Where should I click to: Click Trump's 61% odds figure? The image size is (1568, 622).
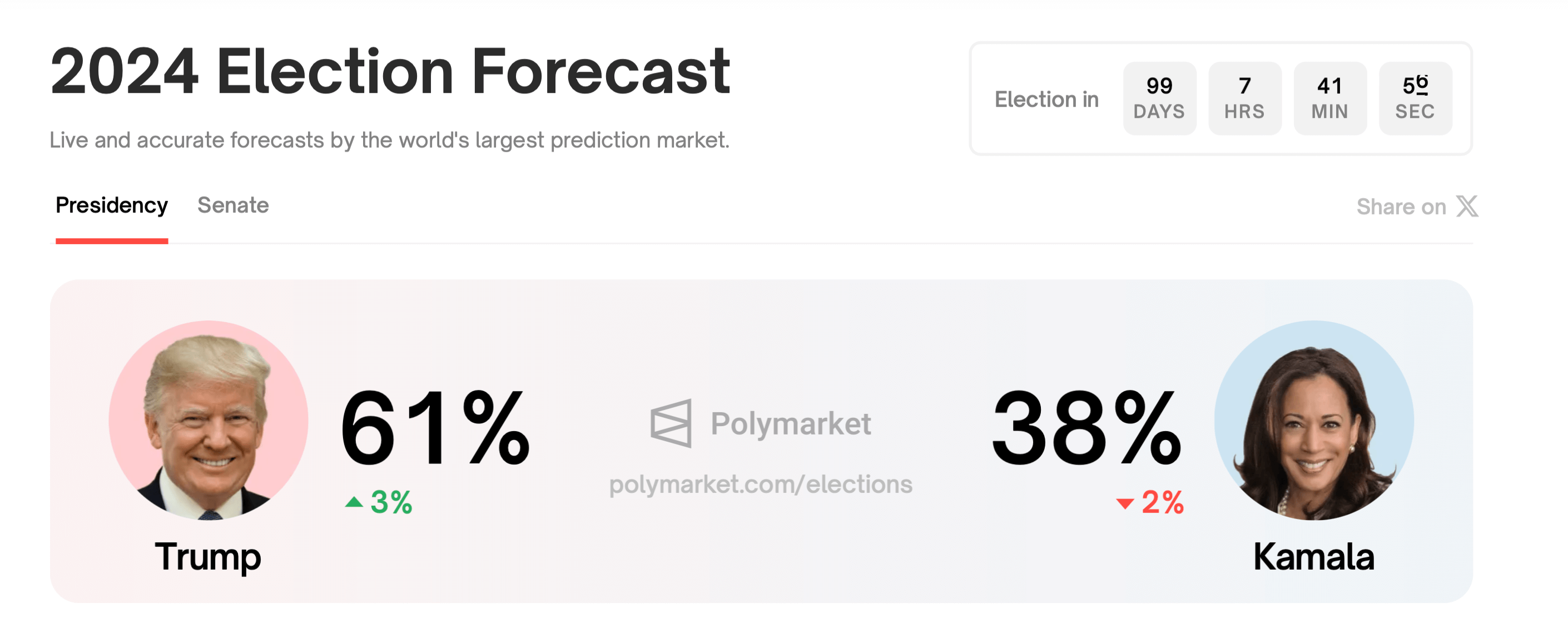[435, 429]
